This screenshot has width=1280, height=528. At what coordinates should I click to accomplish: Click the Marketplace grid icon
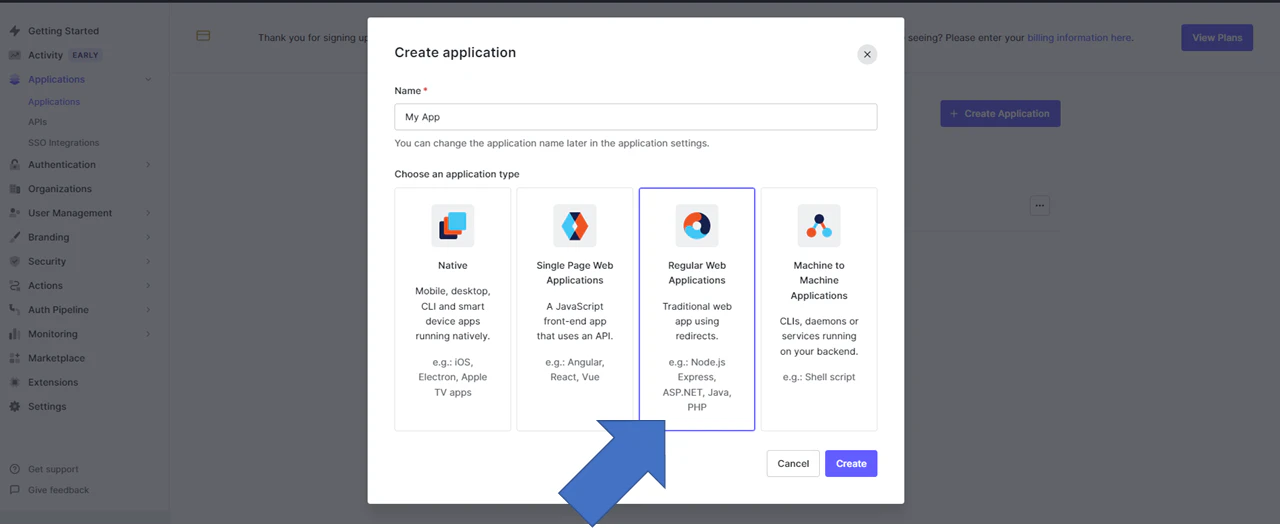click(14, 358)
